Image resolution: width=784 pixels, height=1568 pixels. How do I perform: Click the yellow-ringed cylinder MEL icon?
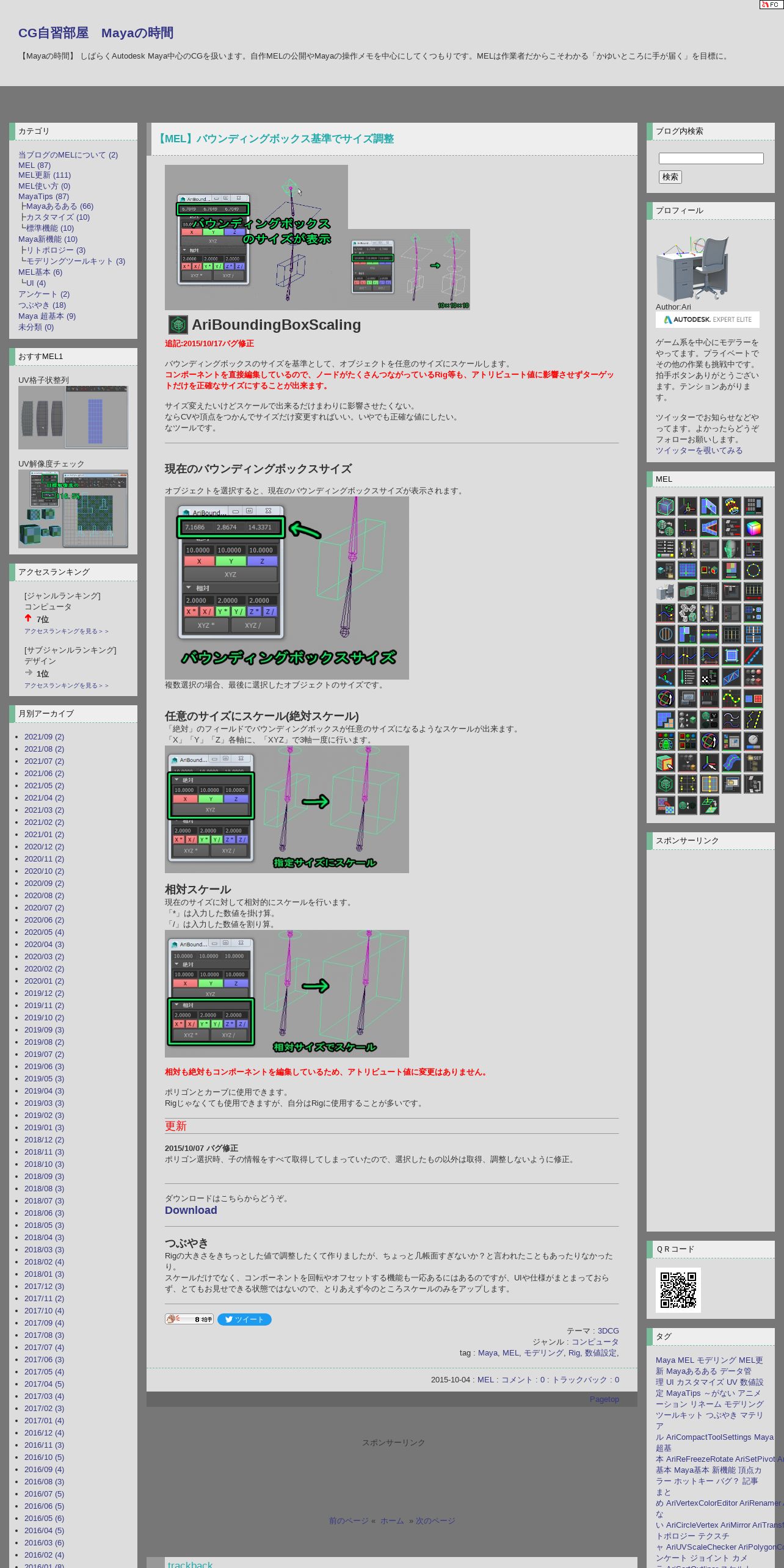(x=731, y=506)
